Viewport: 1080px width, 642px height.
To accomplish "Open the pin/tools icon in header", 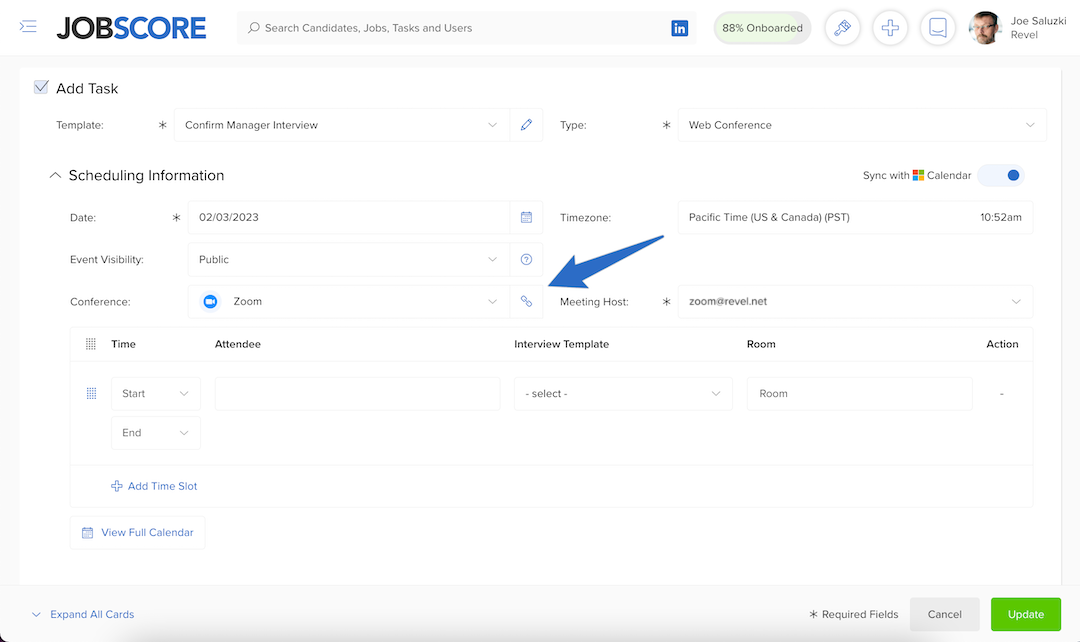I will pyautogui.click(x=842, y=28).
